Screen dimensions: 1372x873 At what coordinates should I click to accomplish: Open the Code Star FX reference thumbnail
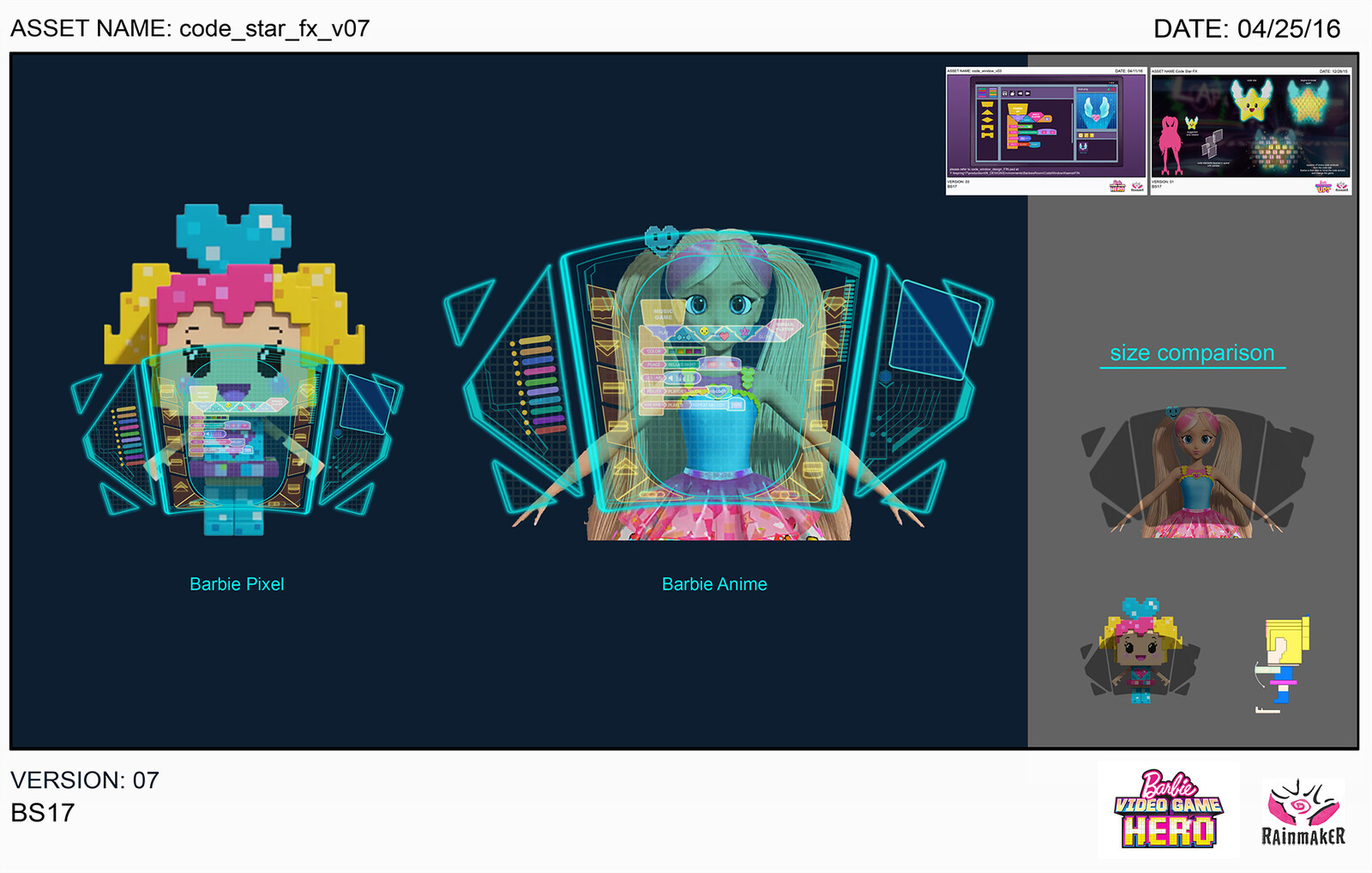click(x=1250, y=131)
